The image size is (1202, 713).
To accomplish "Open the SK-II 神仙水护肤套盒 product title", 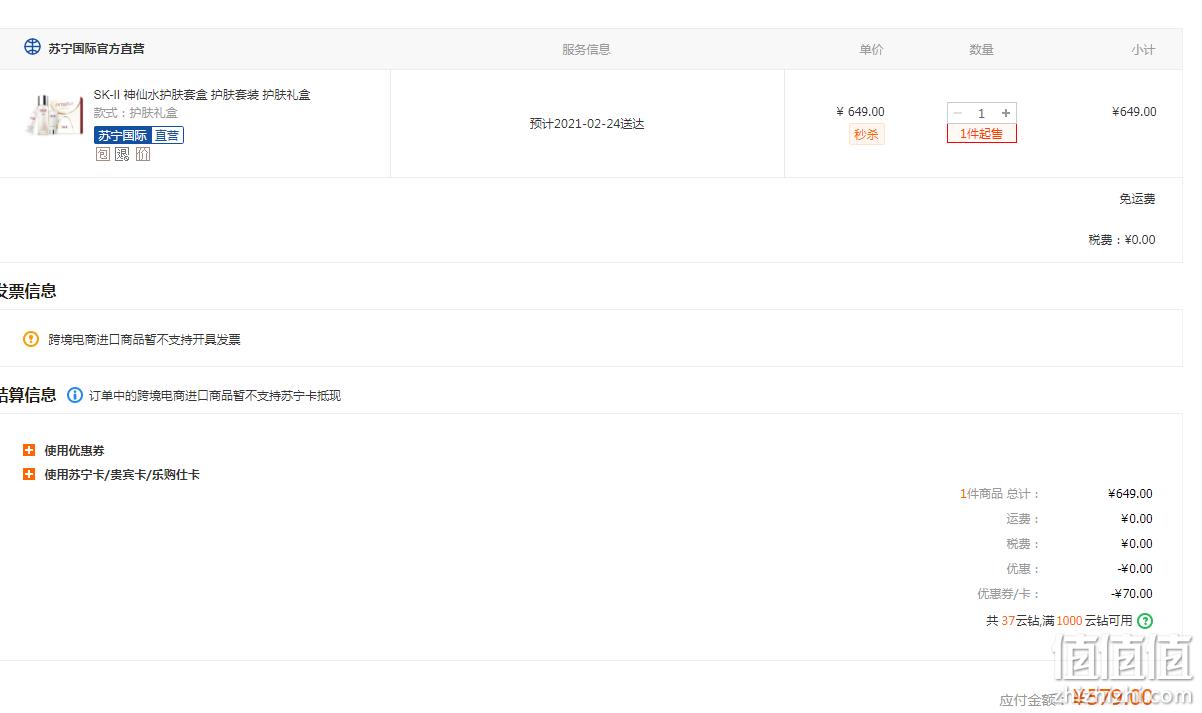I will click(202, 95).
